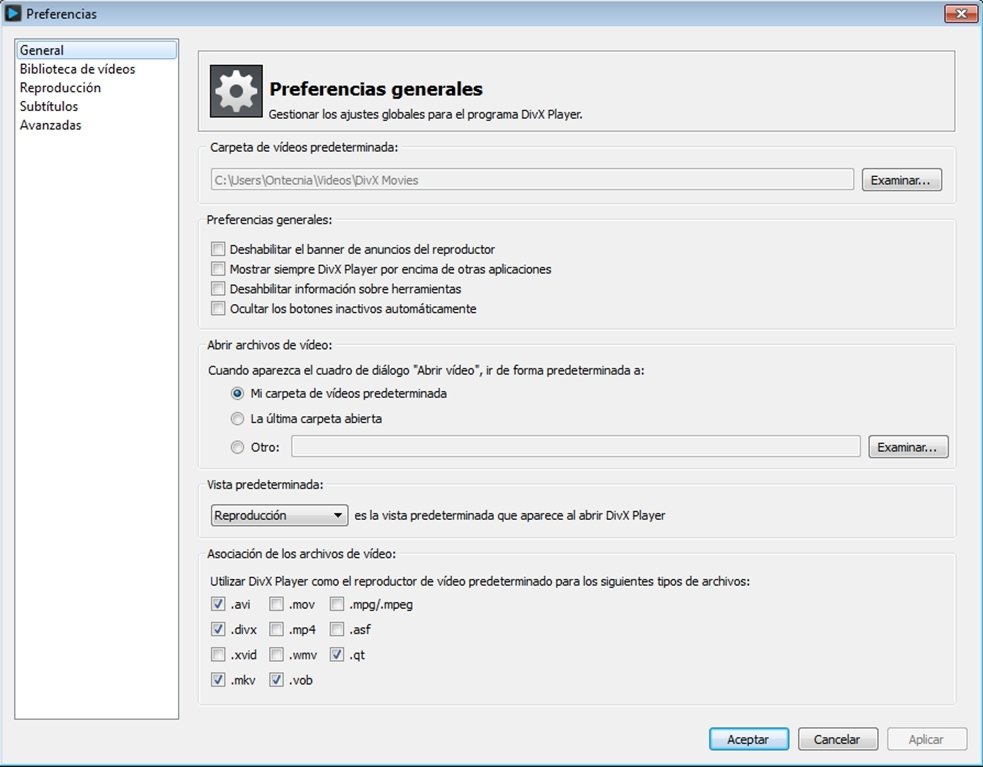Select the Otro radio option
This screenshot has width=983, height=767.
(237, 447)
